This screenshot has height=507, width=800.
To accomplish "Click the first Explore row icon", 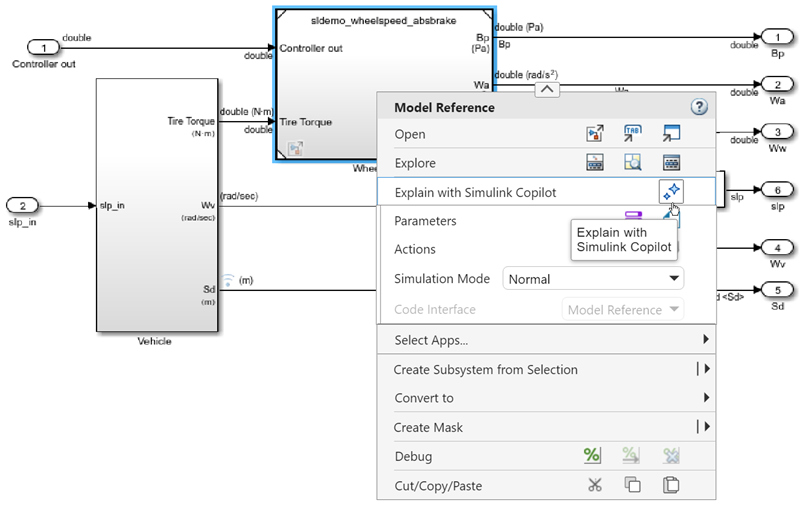I will (594, 163).
